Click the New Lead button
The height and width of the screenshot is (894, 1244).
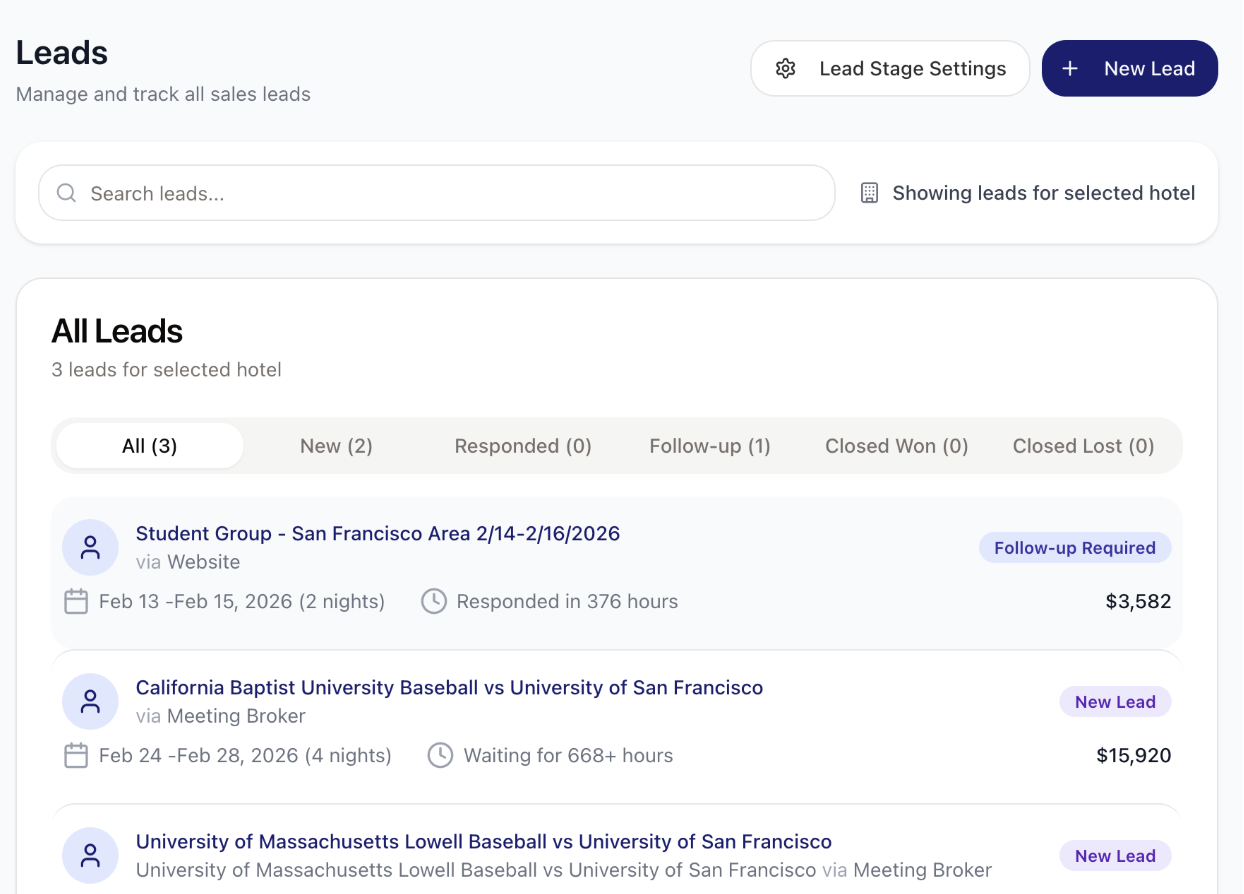point(1129,68)
